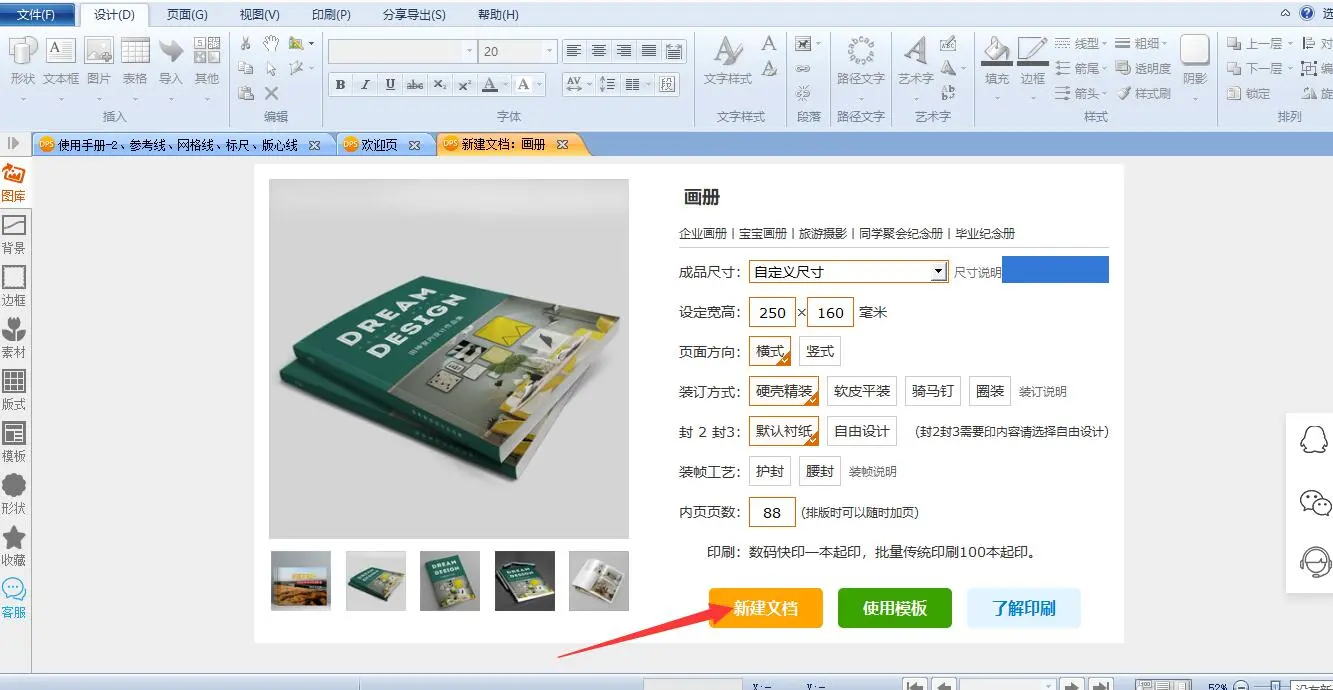Viewport: 1333px width, 690px height.
Task: Open the 页面(G) ribbon tab
Action: point(186,15)
